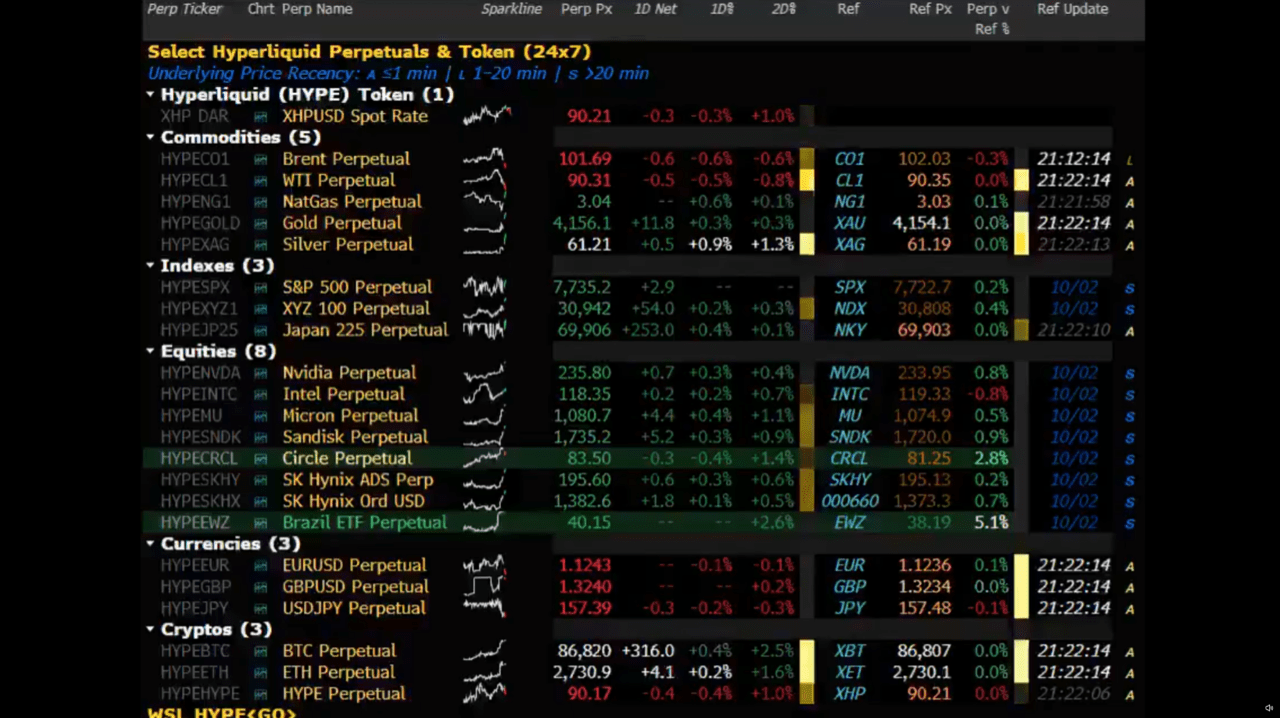
Task: Open chart icon for Gold Perpetual
Action: 260,224
